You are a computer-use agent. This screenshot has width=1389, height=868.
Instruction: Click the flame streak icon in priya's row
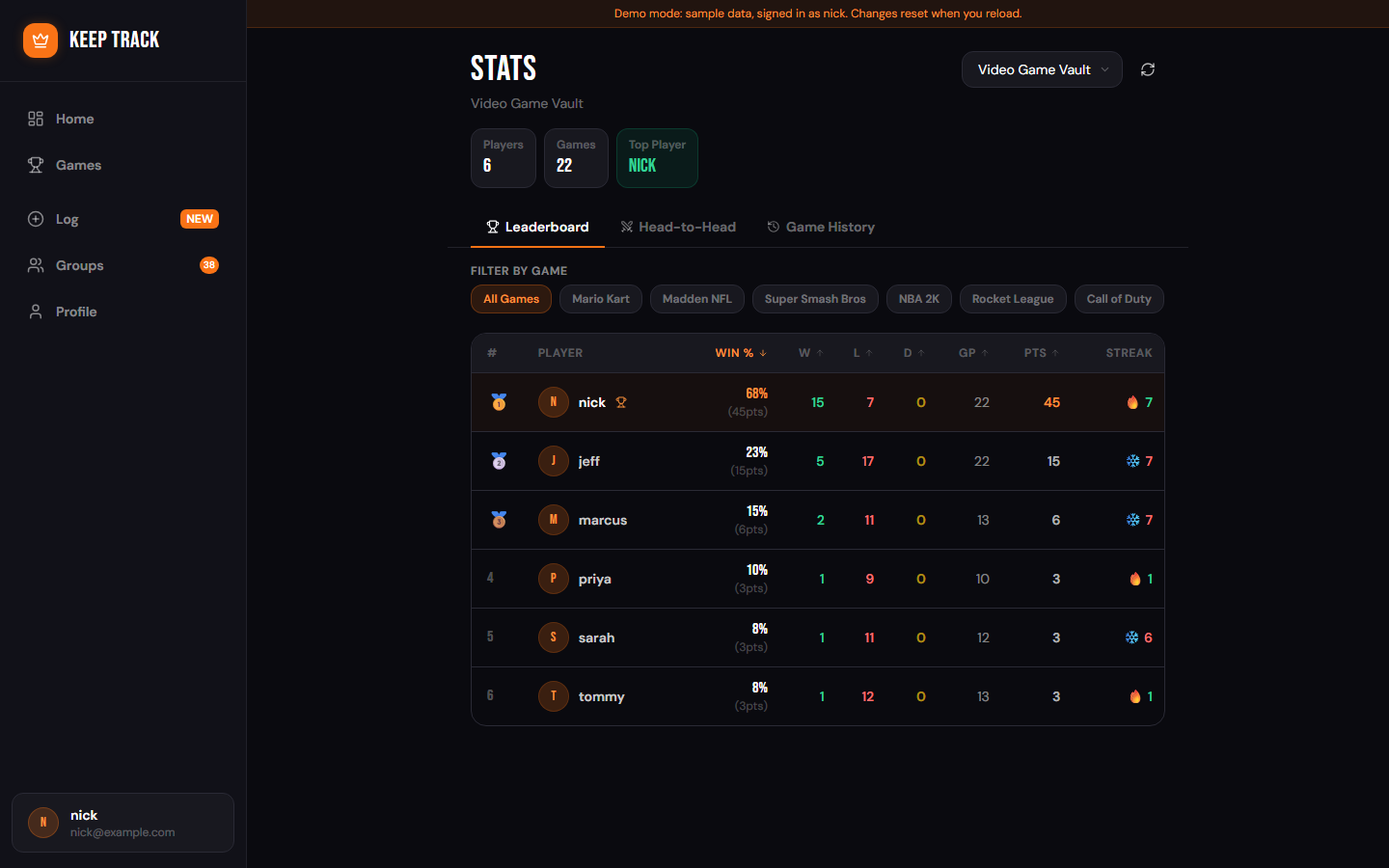point(1135,579)
